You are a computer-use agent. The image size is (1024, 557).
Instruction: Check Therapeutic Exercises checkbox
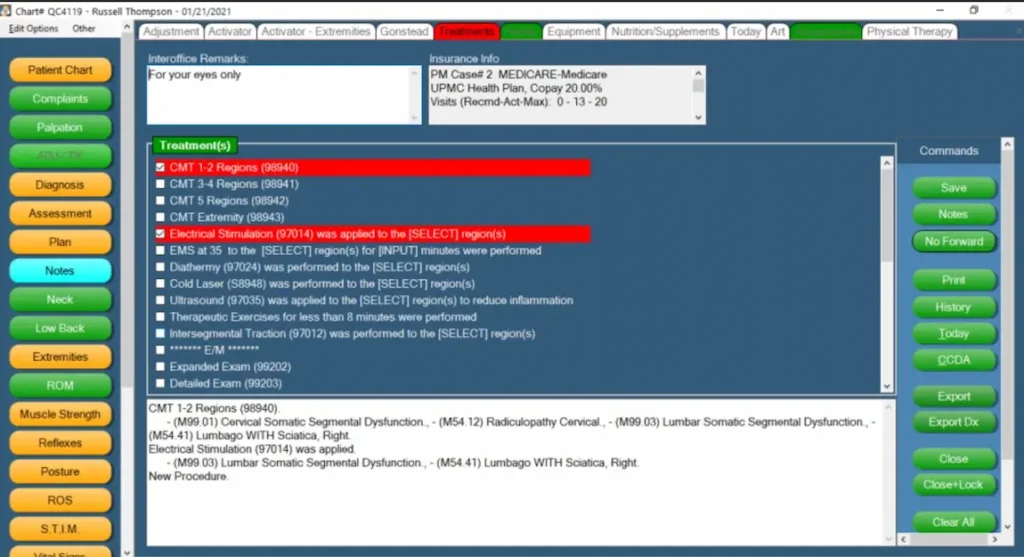[160, 317]
